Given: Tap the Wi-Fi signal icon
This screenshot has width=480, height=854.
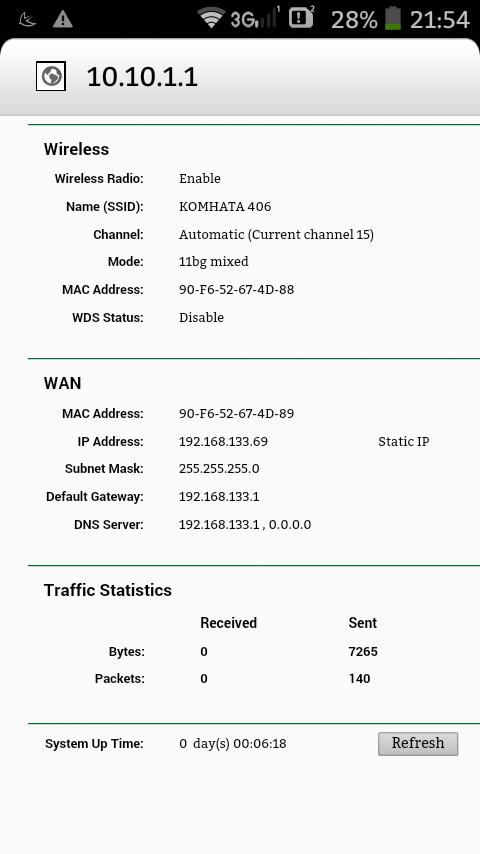Looking at the screenshot, I should tap(211, 19).
